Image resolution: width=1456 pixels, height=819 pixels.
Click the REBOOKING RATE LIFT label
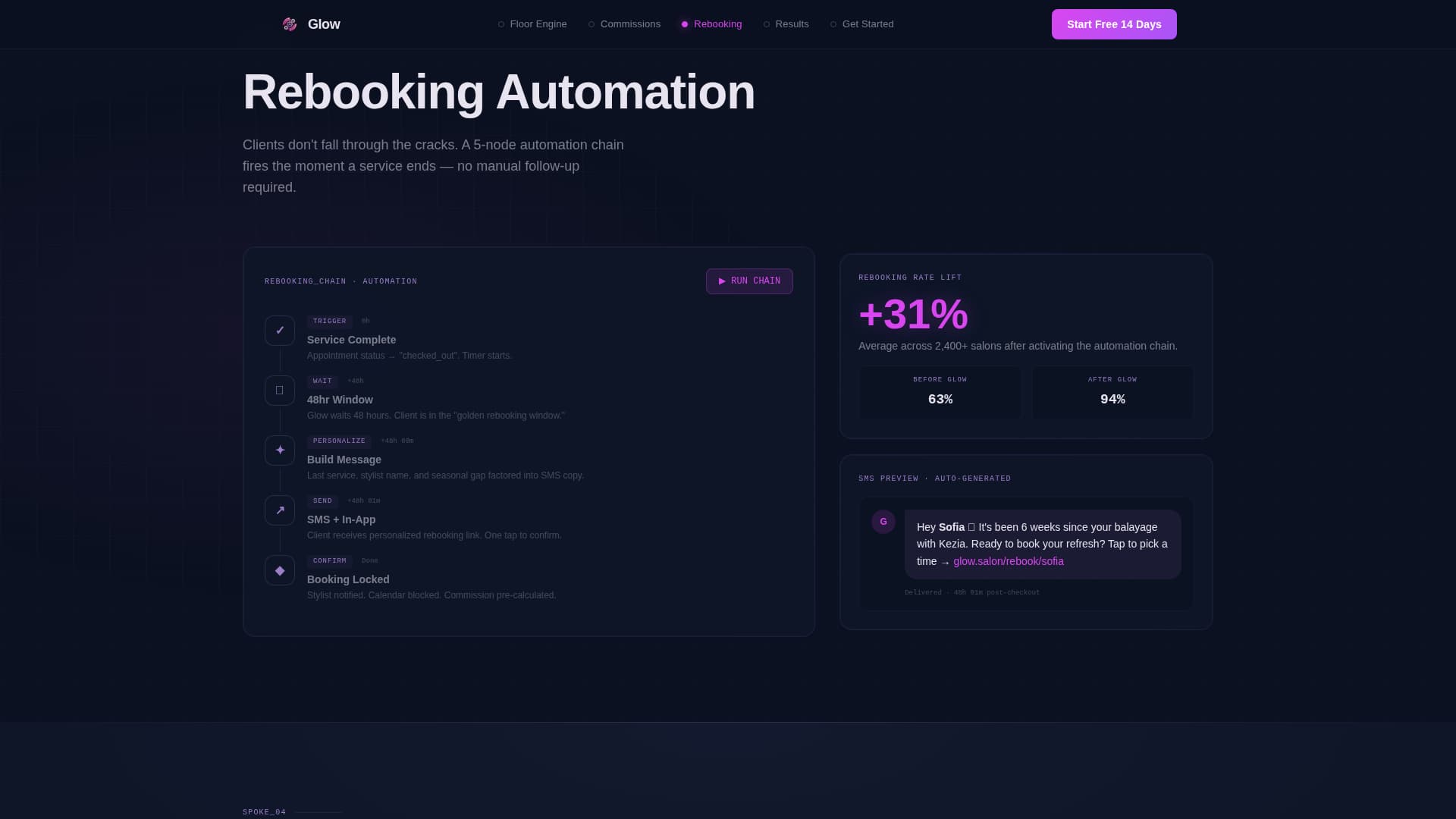pos(910,278)
